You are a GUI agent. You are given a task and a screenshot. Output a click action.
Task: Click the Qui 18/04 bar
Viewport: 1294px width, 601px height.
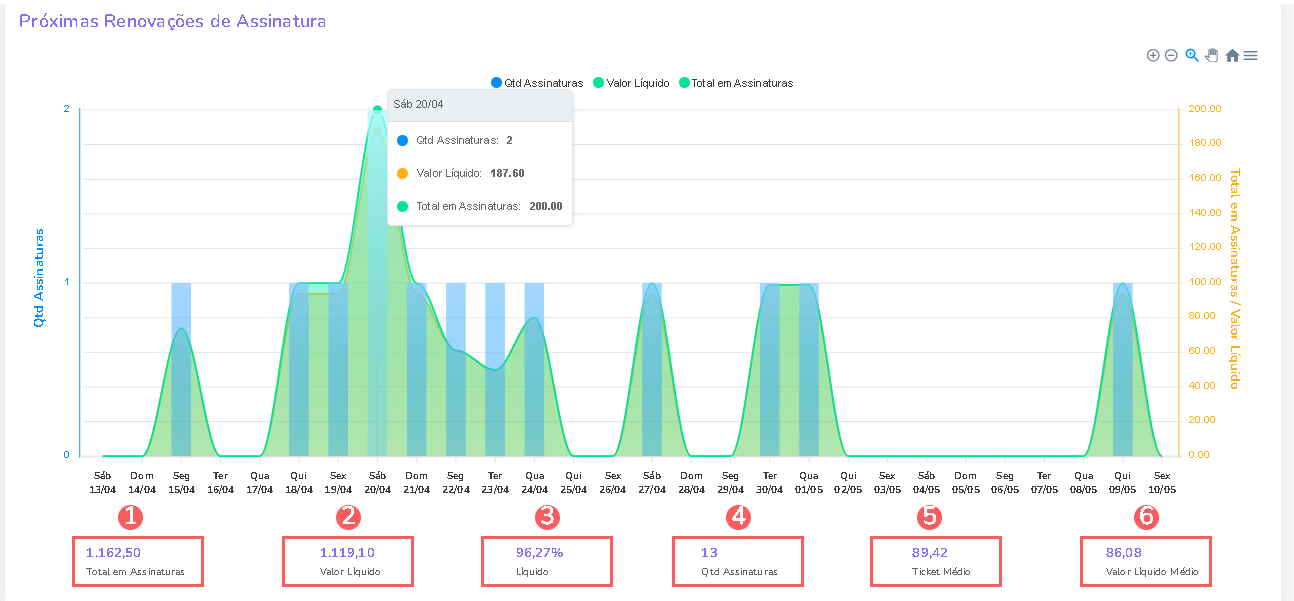(x=299, y=369)
